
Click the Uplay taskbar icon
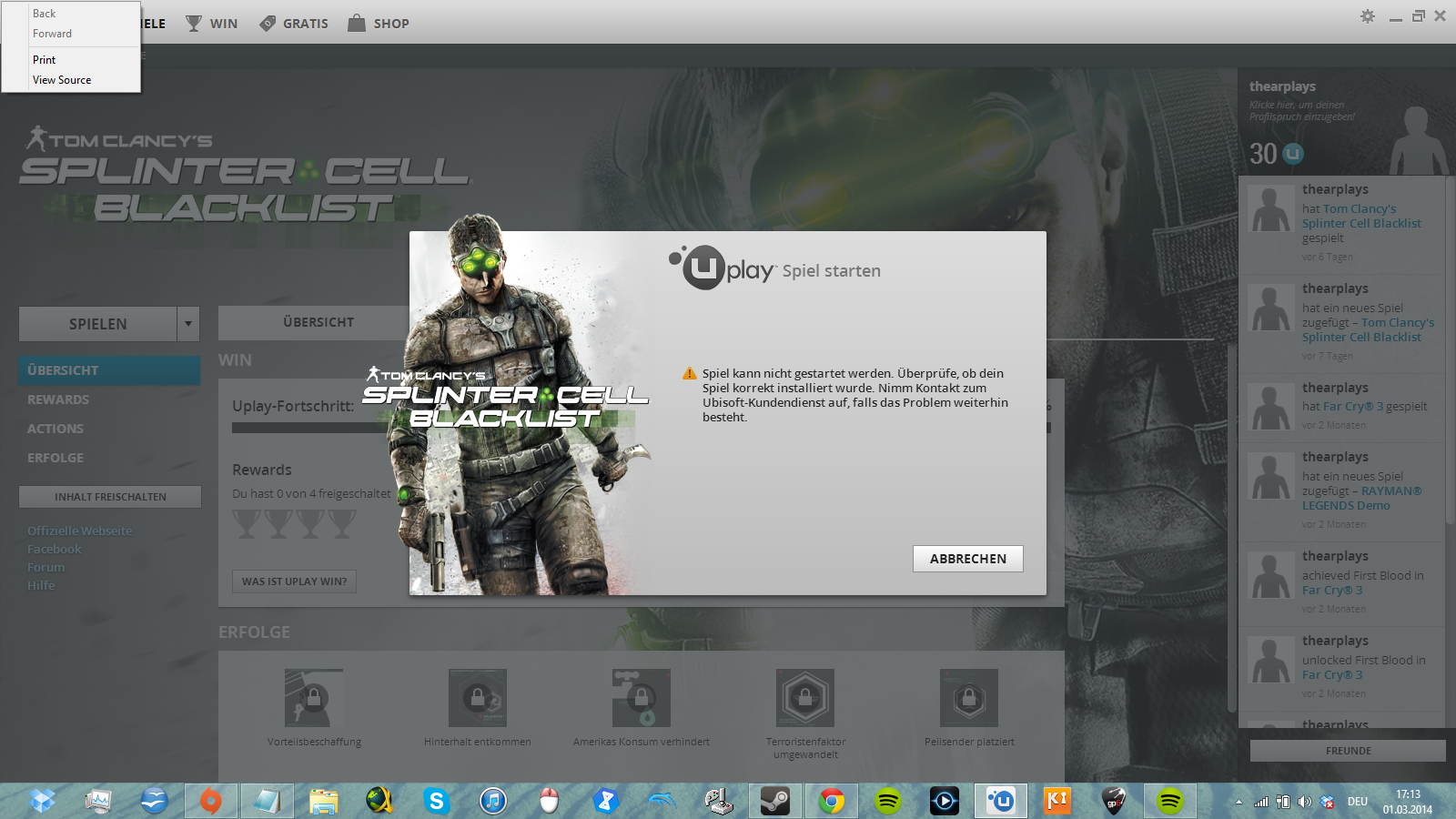(x=1001, y=801)
